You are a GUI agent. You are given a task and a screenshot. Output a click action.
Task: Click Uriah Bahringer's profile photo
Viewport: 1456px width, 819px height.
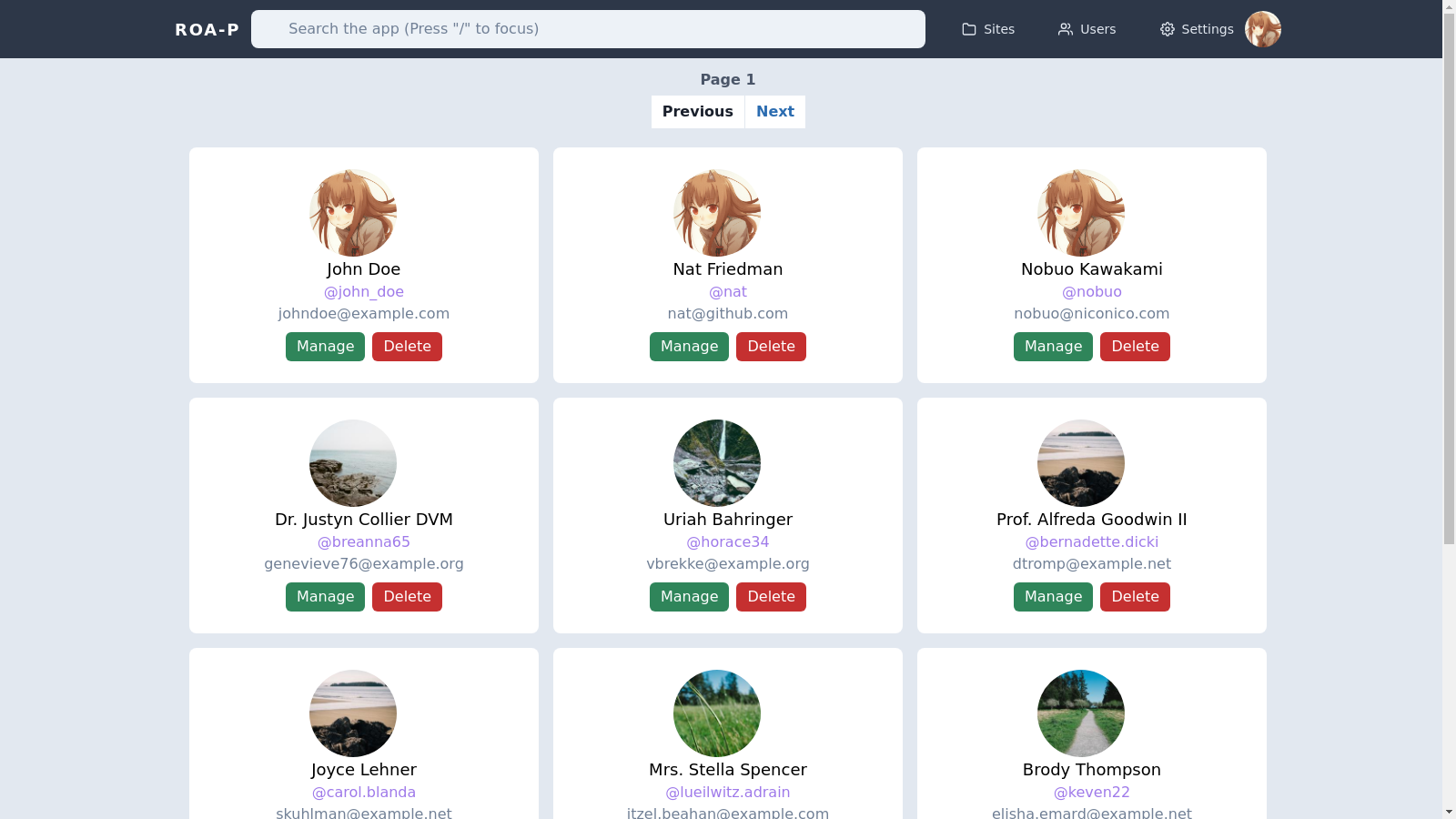pos(716,463)
